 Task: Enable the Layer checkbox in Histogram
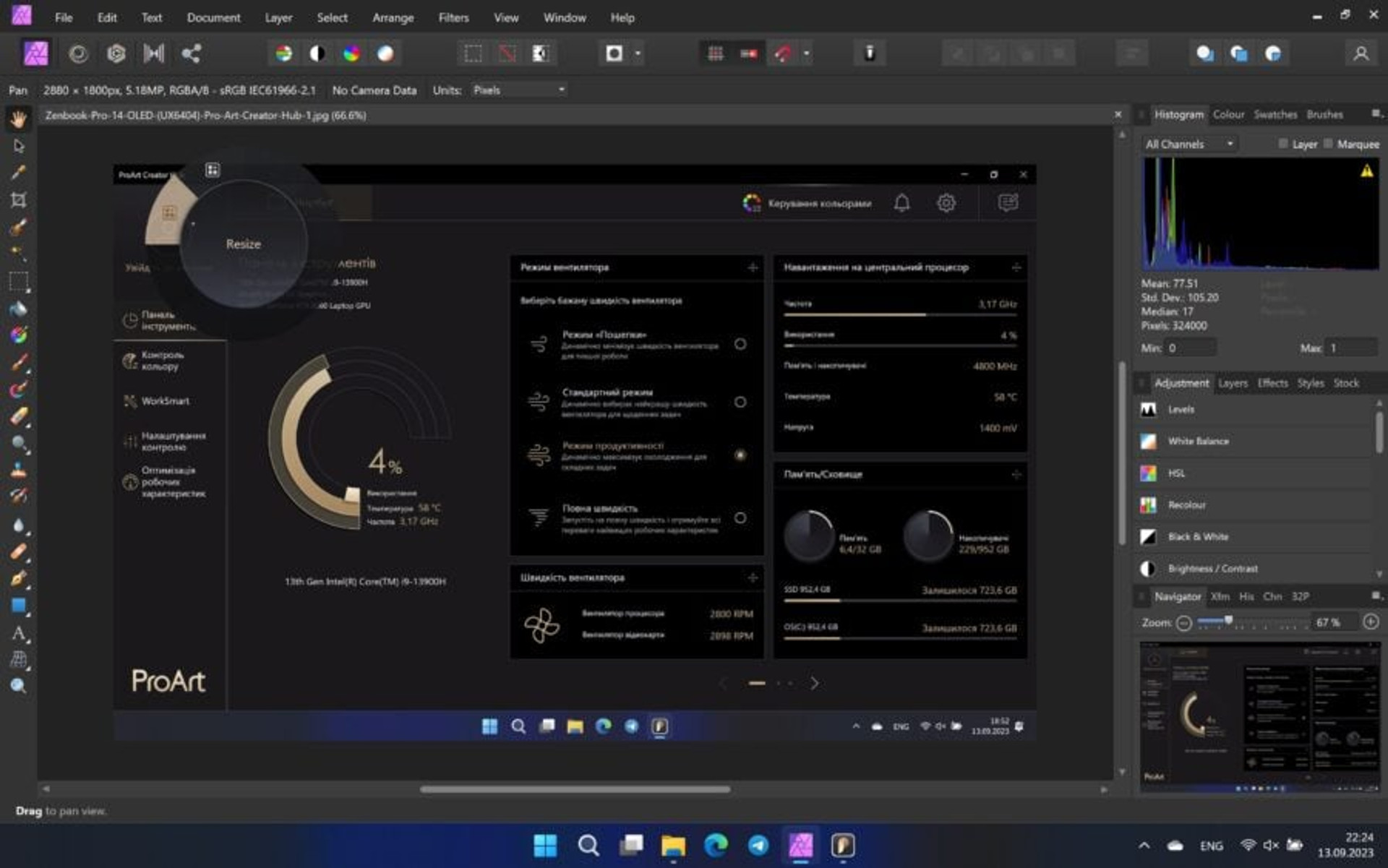tap(1283, 144)
